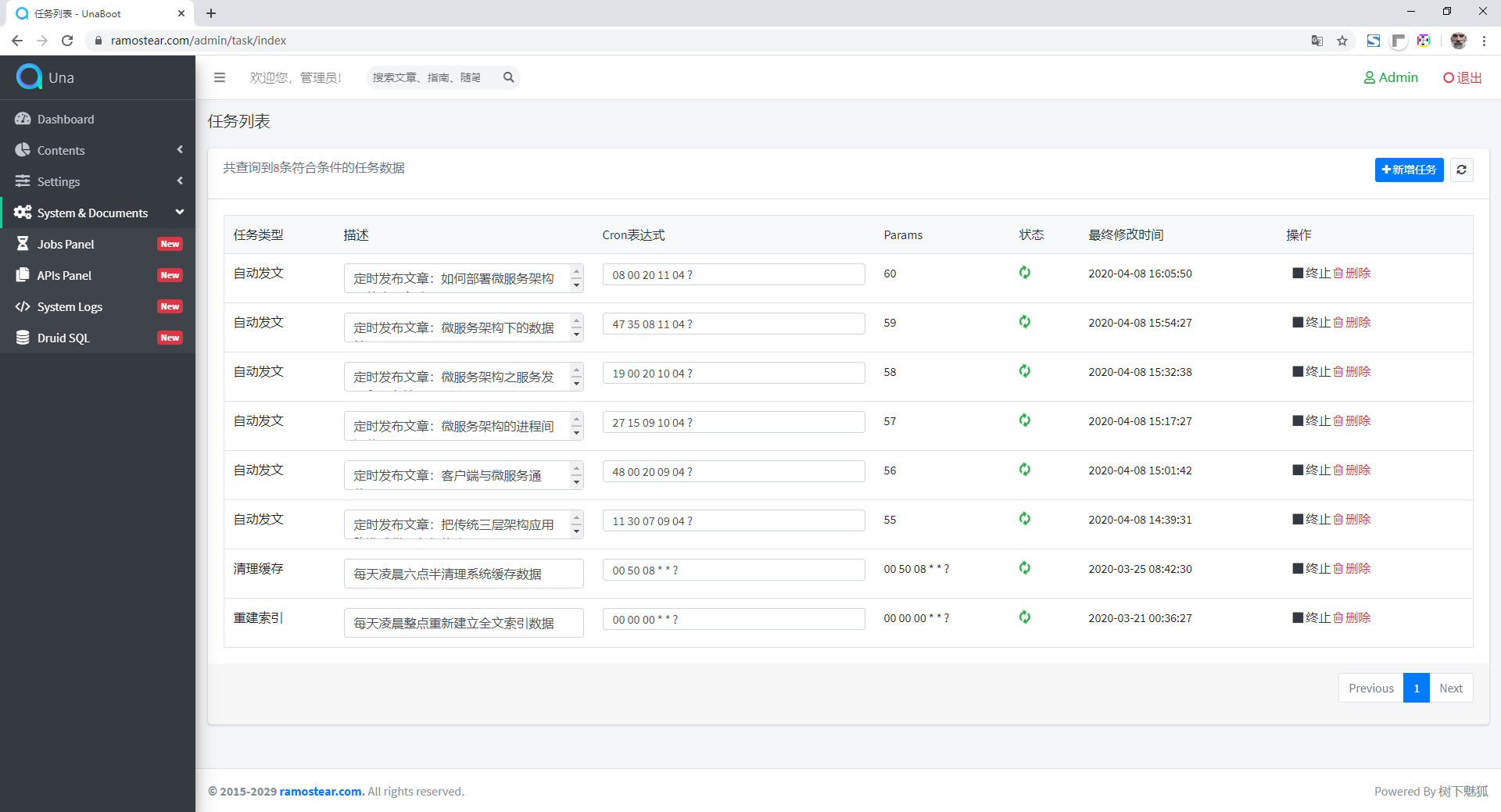Click the 退出 logout link
Screen dimensions: 1501x812
(1462, 77)
